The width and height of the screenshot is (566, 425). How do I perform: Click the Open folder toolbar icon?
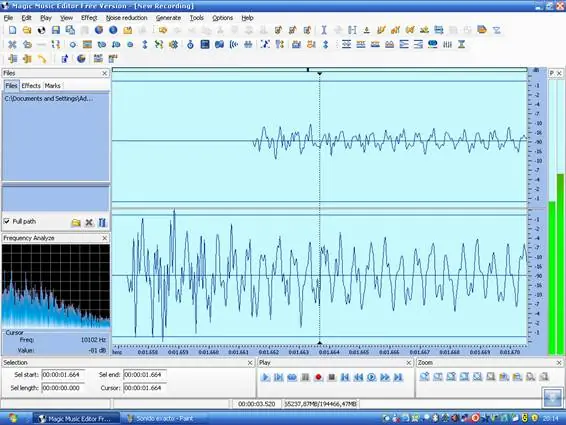(x=27, y=30)
